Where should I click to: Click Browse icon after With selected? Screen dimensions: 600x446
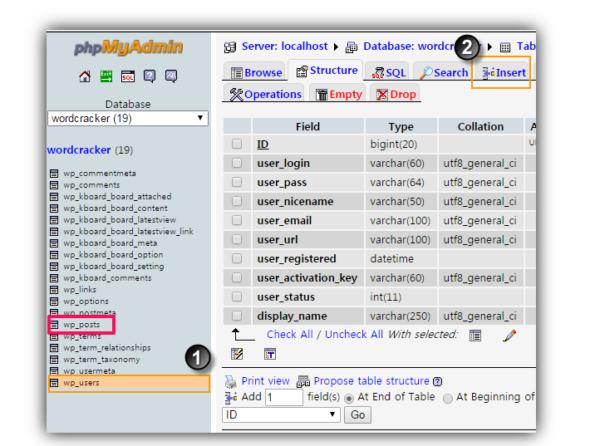(475, 335)
